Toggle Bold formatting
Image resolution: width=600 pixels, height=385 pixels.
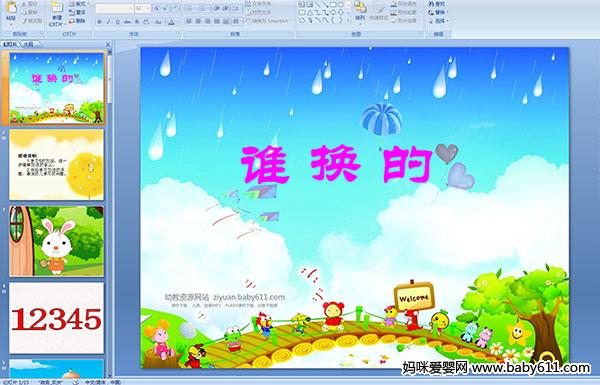[x=99, y=22]
